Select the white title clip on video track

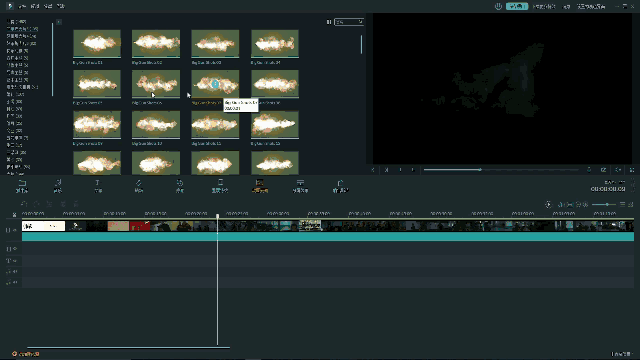(x=43, y=226)
